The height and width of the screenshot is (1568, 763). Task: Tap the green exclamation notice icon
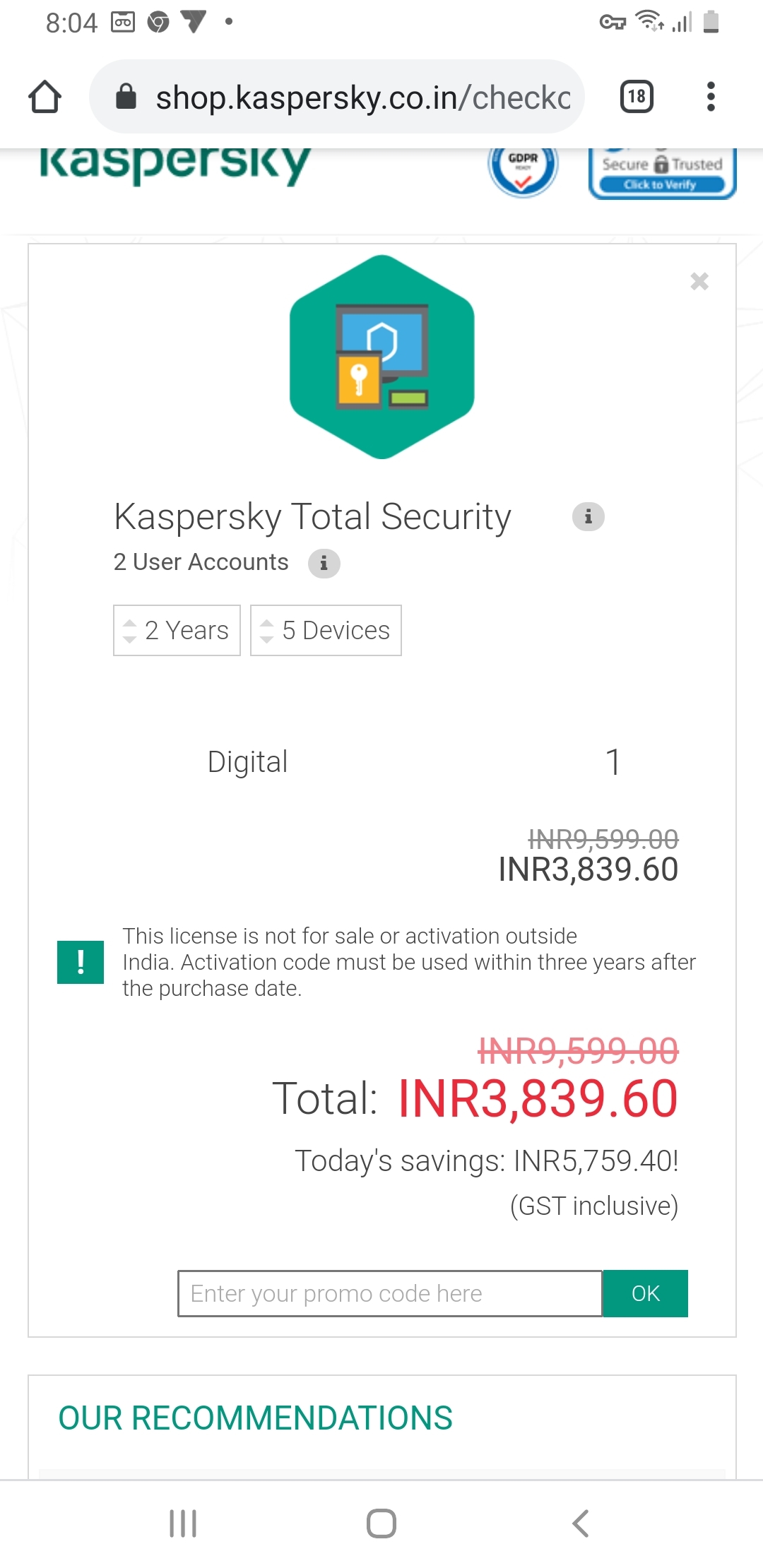point(81,962)
